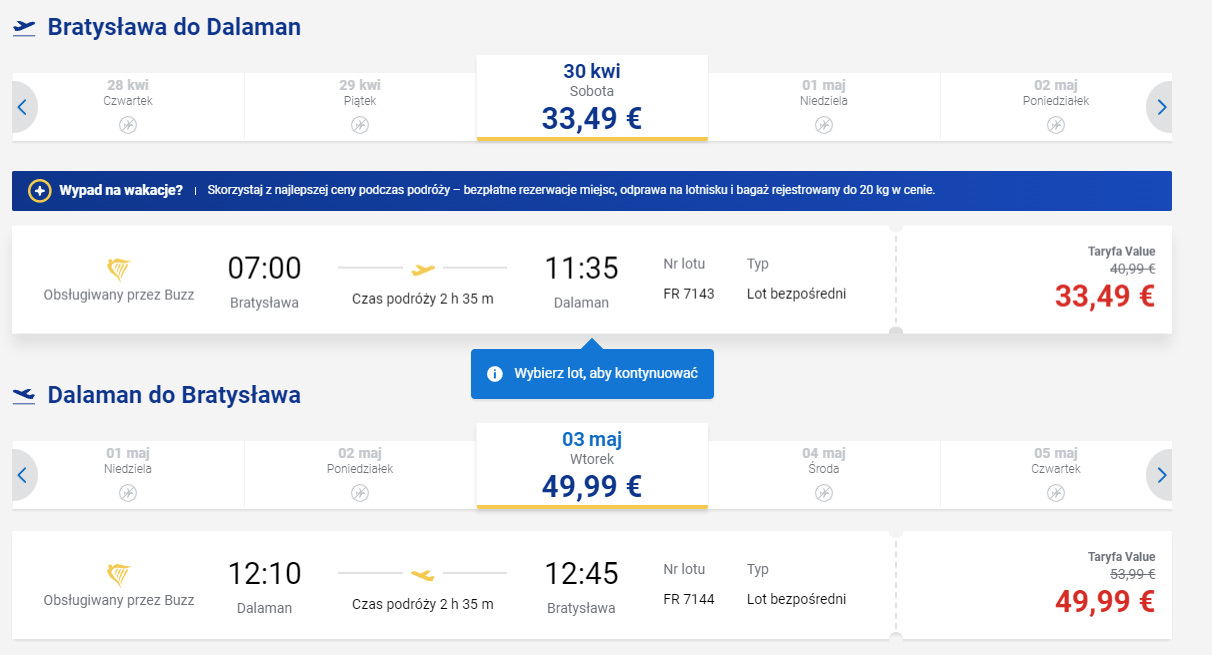Click the Buzz airline logo on 12:10 flight
The width and height of the screenshot is (1212, 655).
pos(119,574)
